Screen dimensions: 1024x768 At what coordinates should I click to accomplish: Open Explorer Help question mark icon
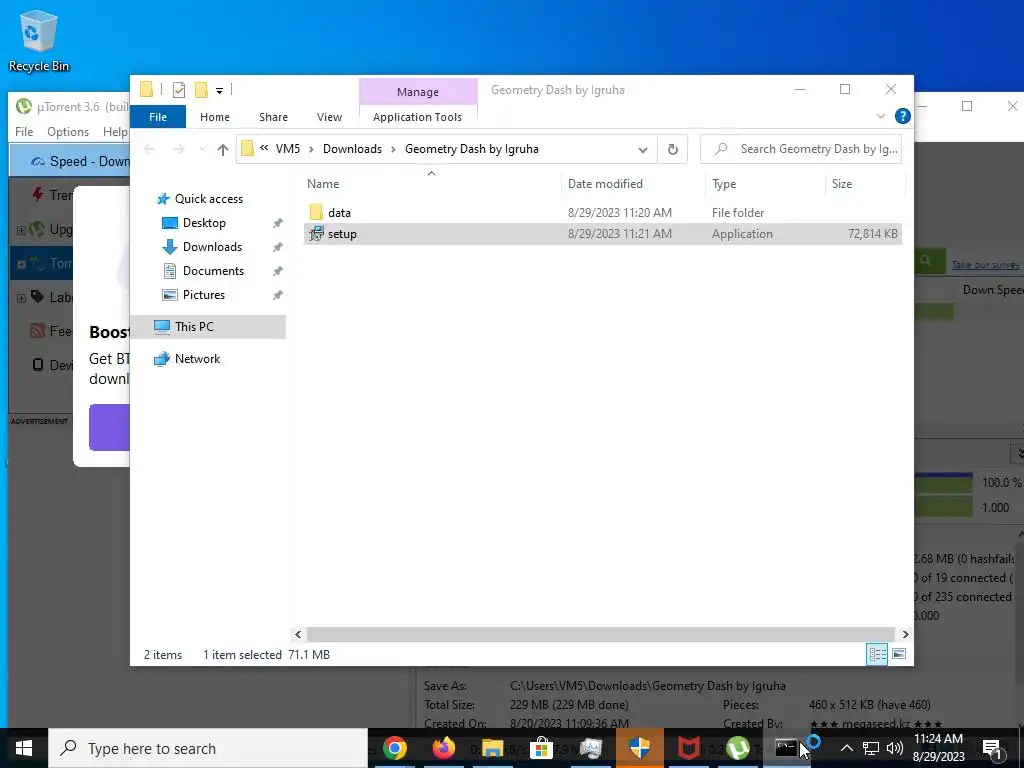(903, 116)
